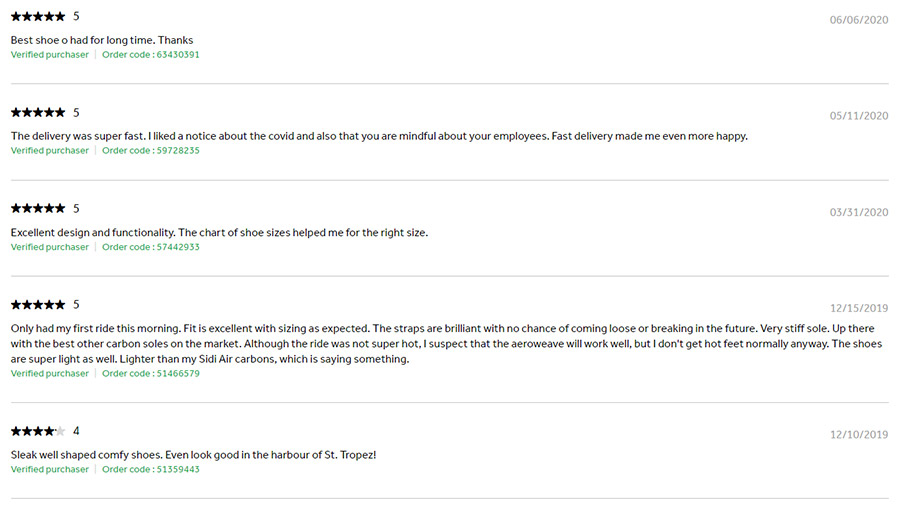Click the date 12/15/2019
Image resolution: width=900 pixels, height=505 pixels.
[859, 308]
